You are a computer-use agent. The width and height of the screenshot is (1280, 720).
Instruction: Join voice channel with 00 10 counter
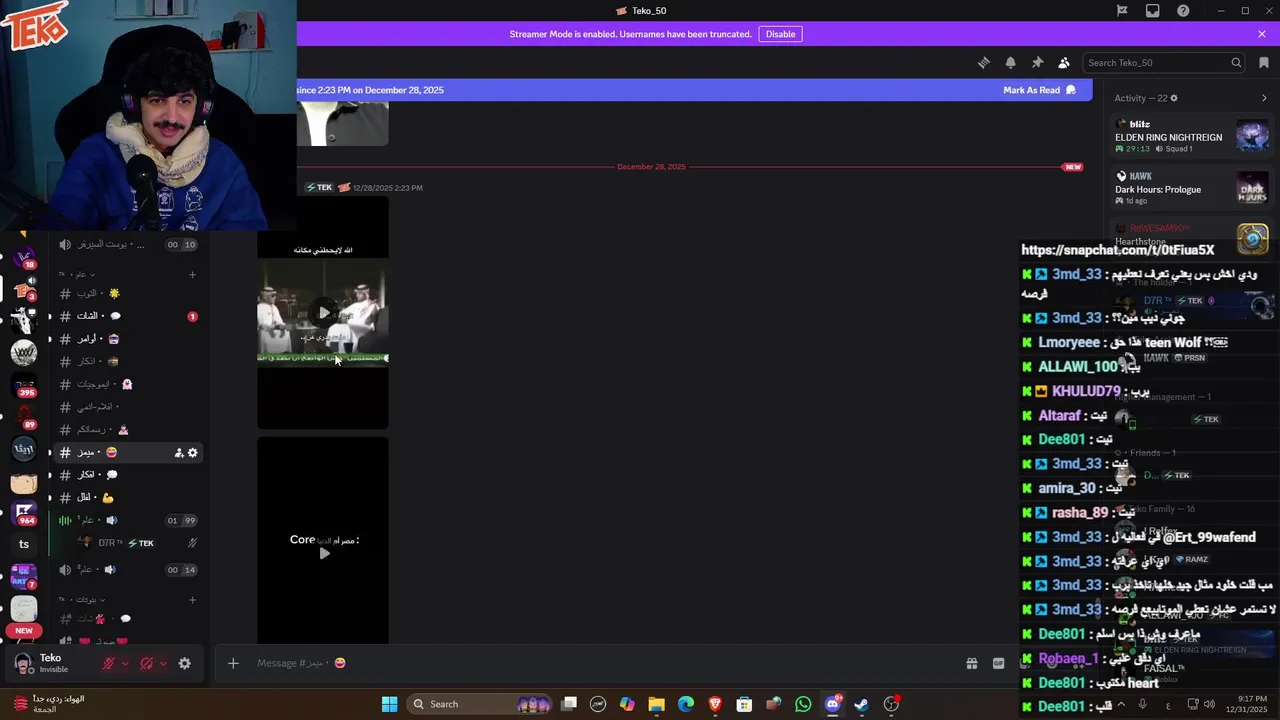[130, 245]
